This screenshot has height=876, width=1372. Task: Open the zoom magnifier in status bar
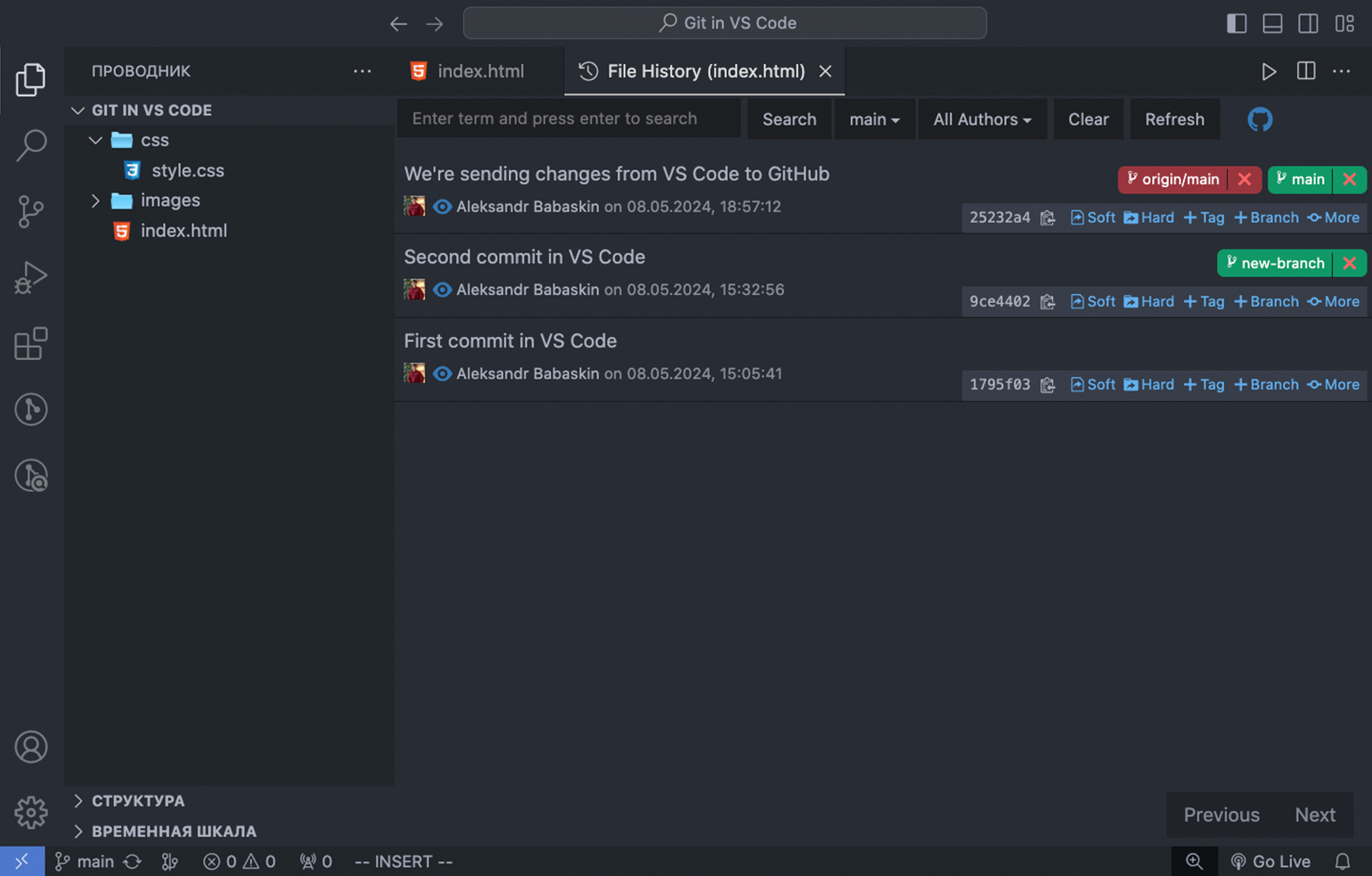pos(1194,861)
